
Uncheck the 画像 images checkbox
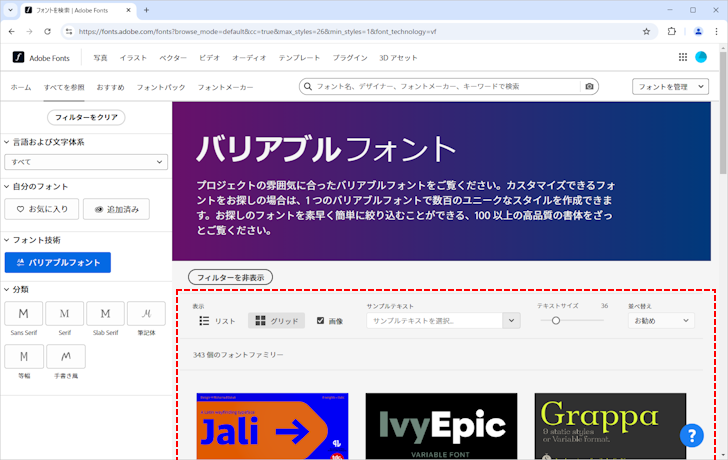pos(320,321)
